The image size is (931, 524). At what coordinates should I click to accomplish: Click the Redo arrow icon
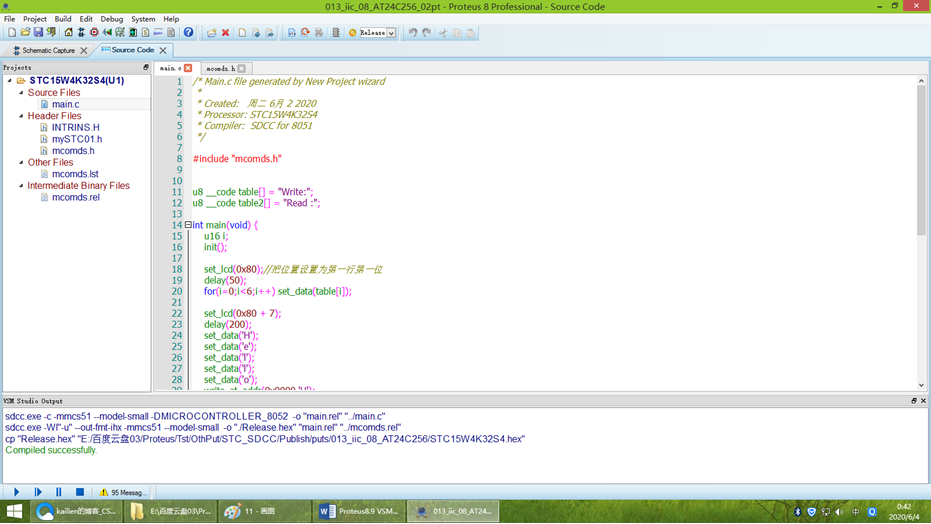click(426, 33)
